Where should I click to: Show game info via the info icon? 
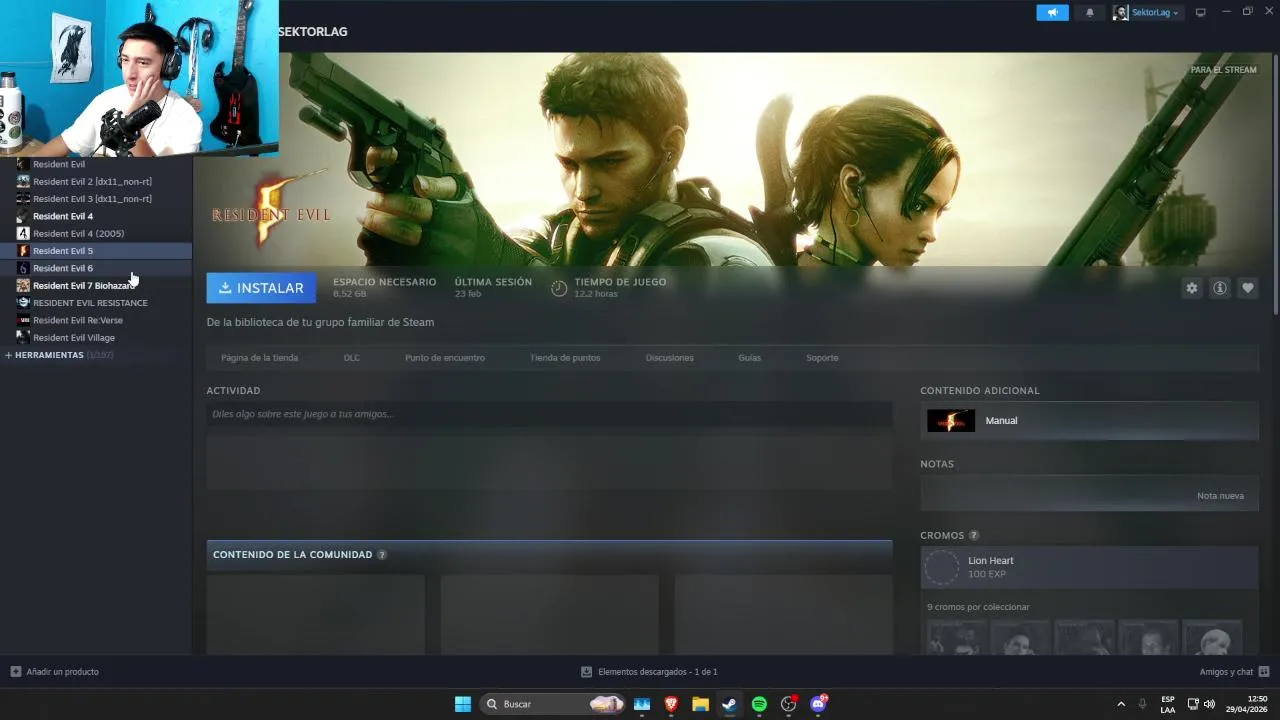(x=1219, y=288)
